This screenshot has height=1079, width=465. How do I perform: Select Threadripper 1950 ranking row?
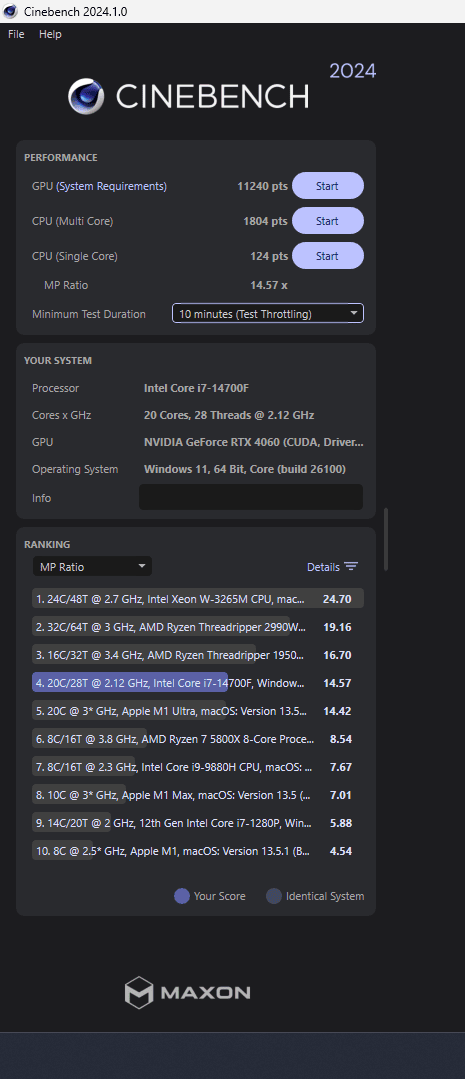coord(198,654)
